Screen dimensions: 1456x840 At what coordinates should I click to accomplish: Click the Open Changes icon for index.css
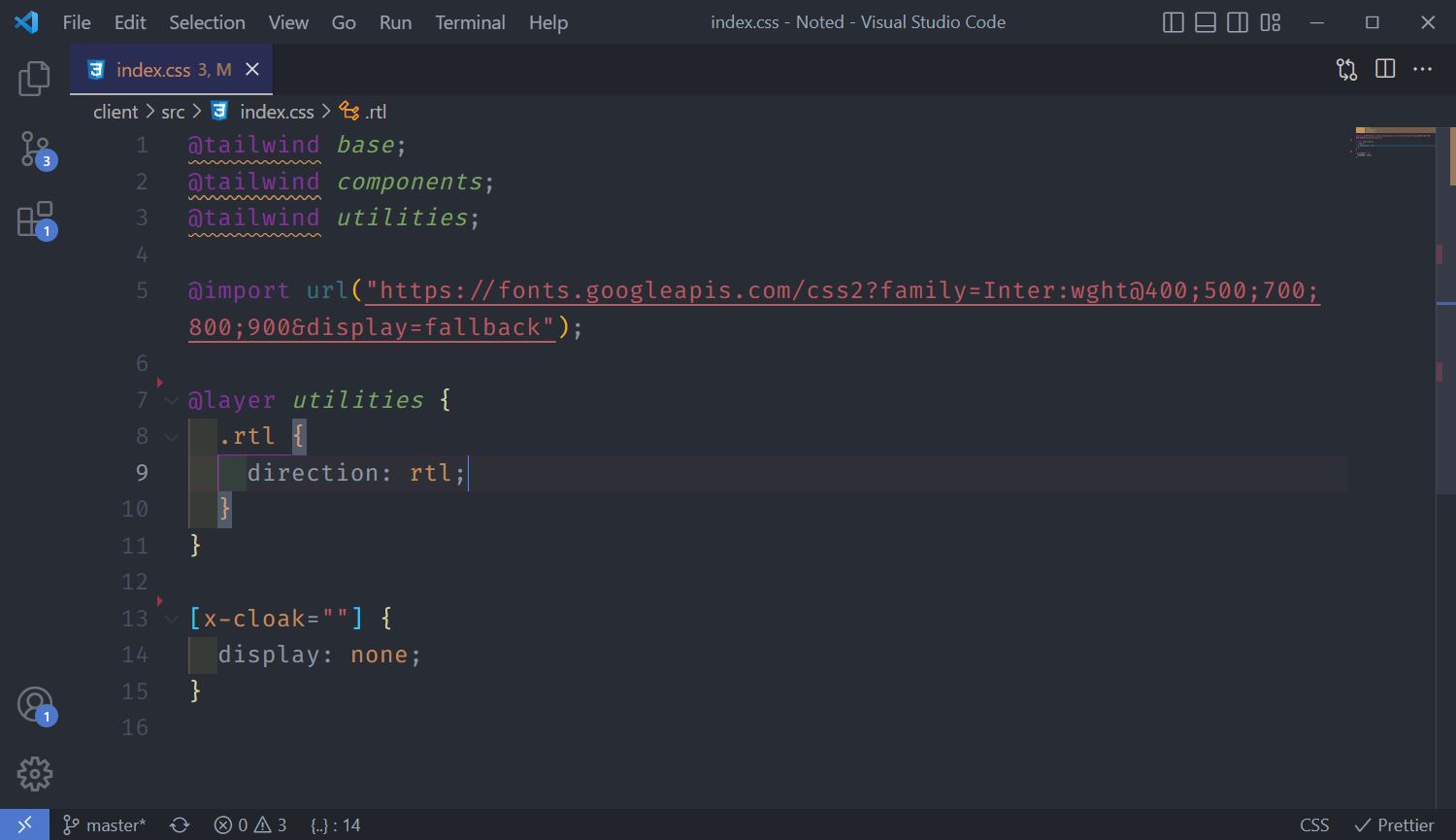pos(1346,69)
